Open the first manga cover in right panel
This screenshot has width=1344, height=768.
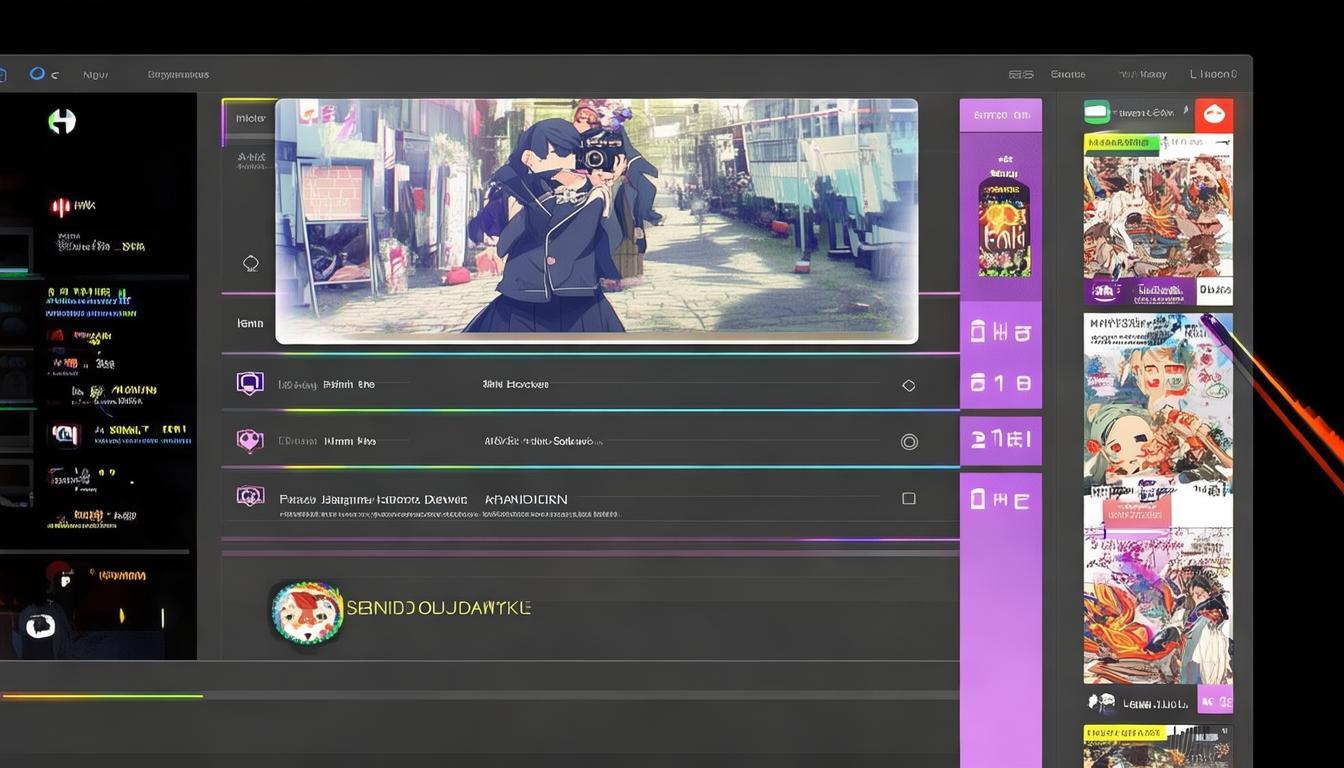pos(1158,219)
